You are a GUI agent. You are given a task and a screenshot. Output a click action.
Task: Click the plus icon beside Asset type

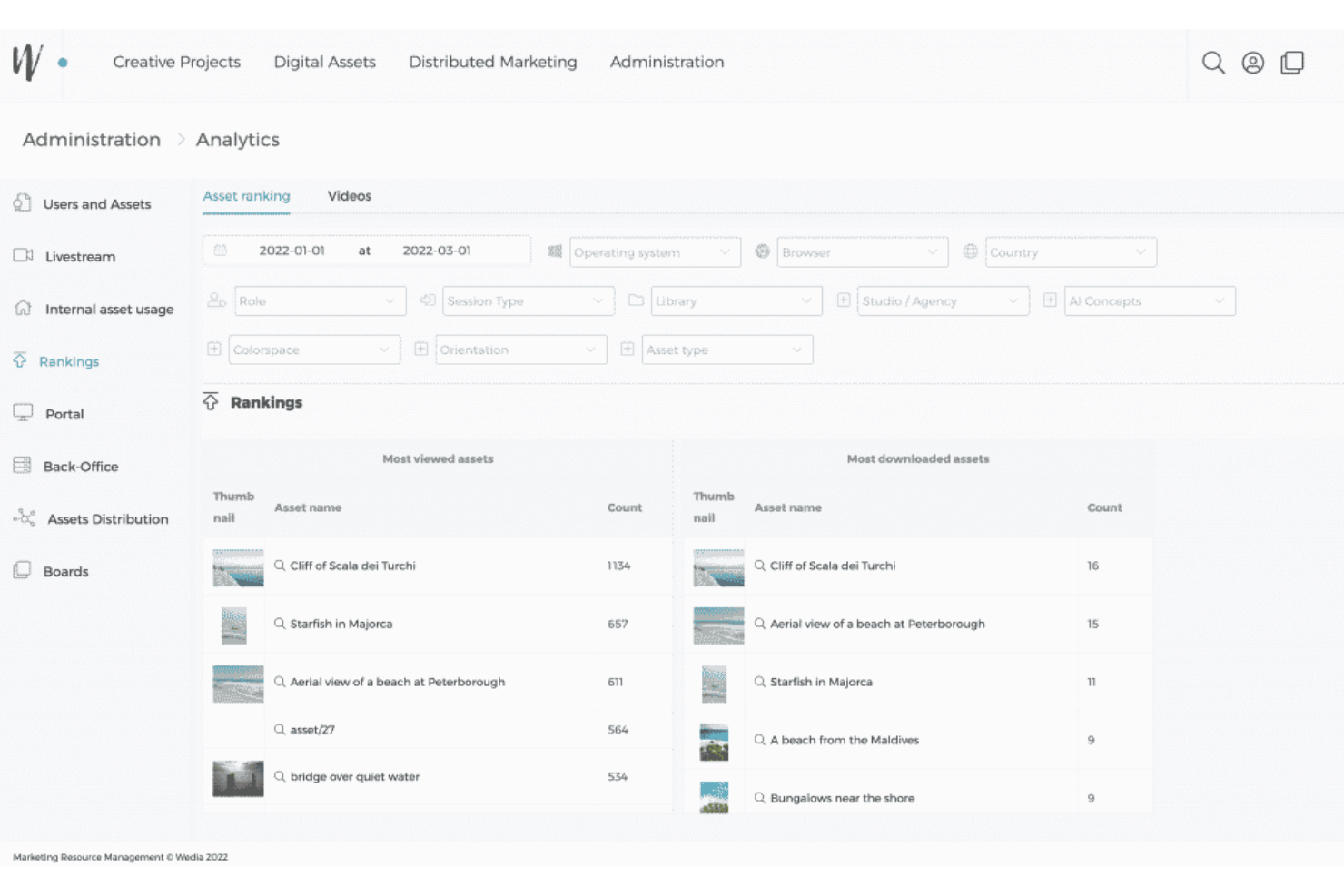coord(627,349)
